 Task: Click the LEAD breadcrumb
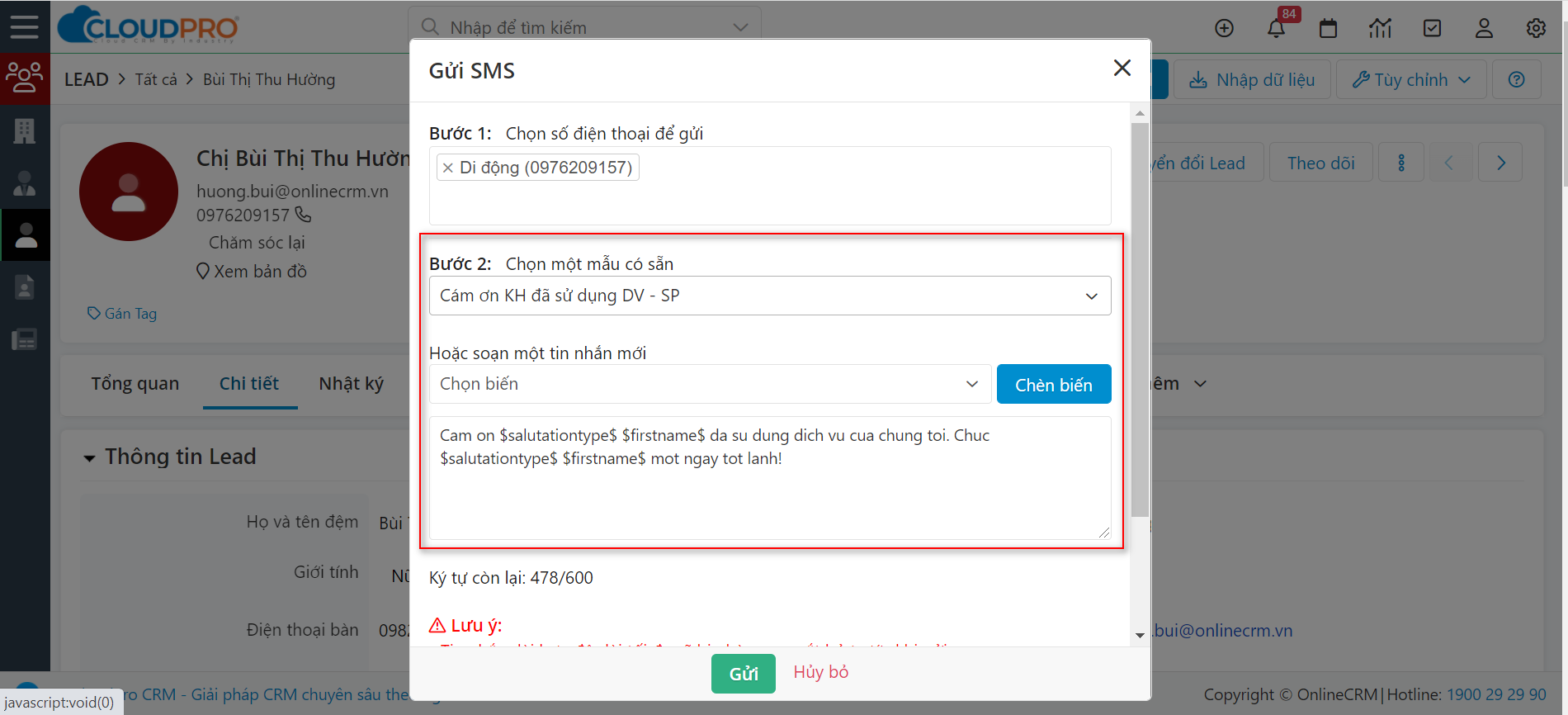pos(87,79)
